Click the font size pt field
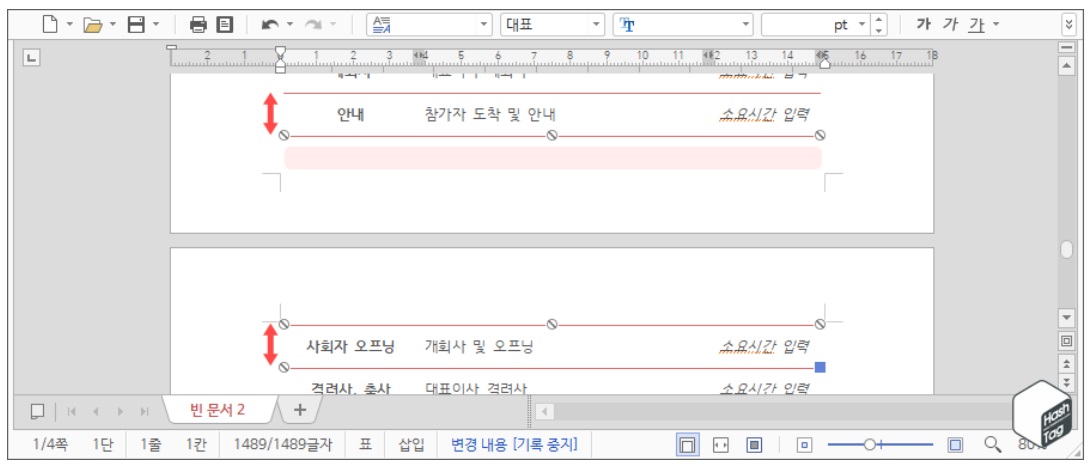This screenshot has height=466, width=1090. pyautogui.click(x=806, y=25)
